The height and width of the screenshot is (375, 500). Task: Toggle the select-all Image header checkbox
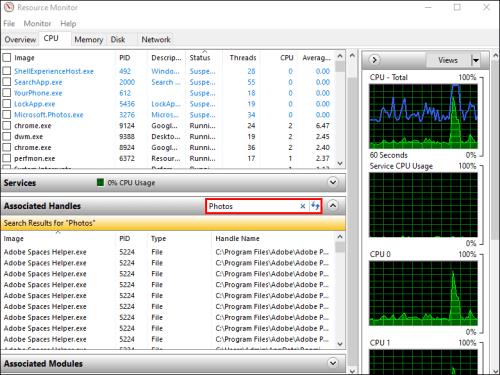point(7,58)
